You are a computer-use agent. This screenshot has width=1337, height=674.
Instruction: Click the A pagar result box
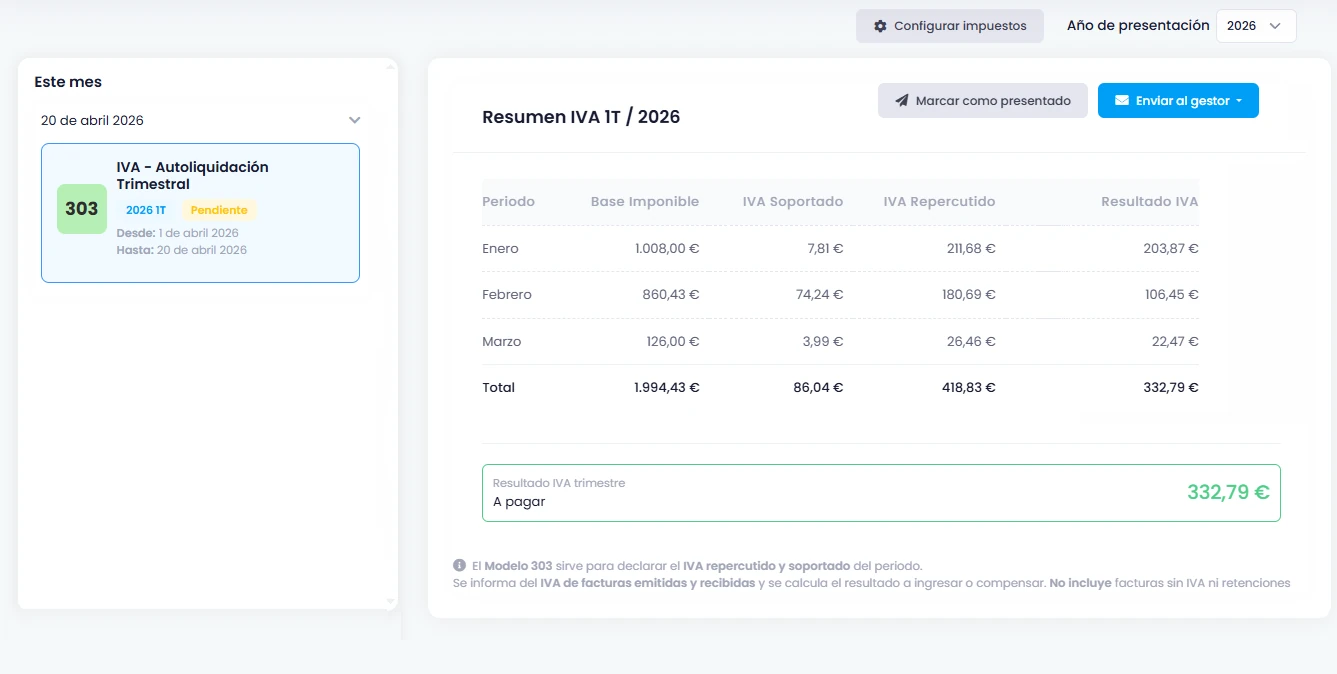880,492
